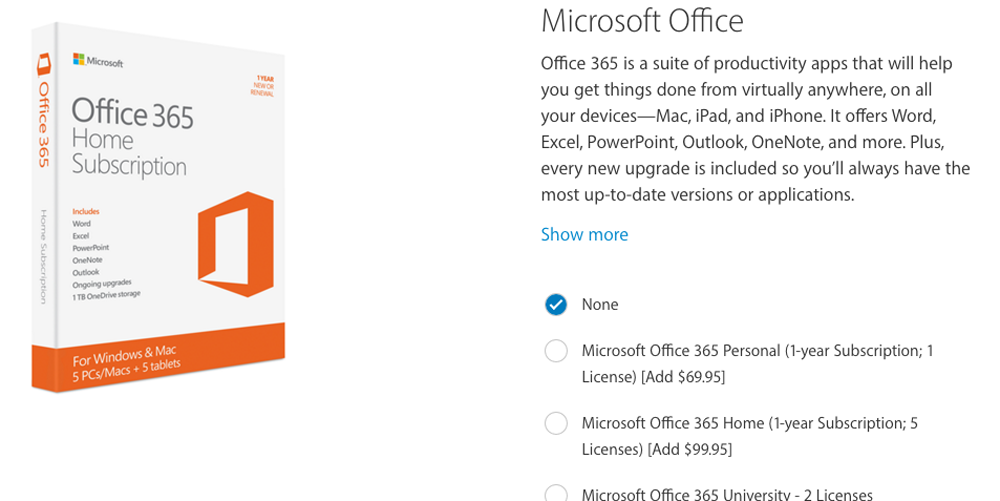Click the Includes app list on the box
Viewport: 1000px width, 501px height.
103,254
